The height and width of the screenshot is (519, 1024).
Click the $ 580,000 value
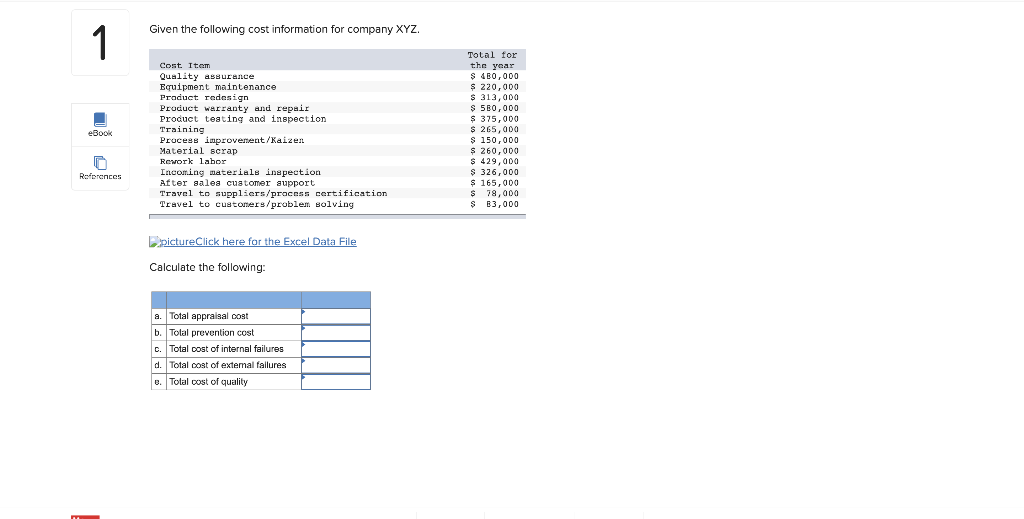tap(494, 108)
